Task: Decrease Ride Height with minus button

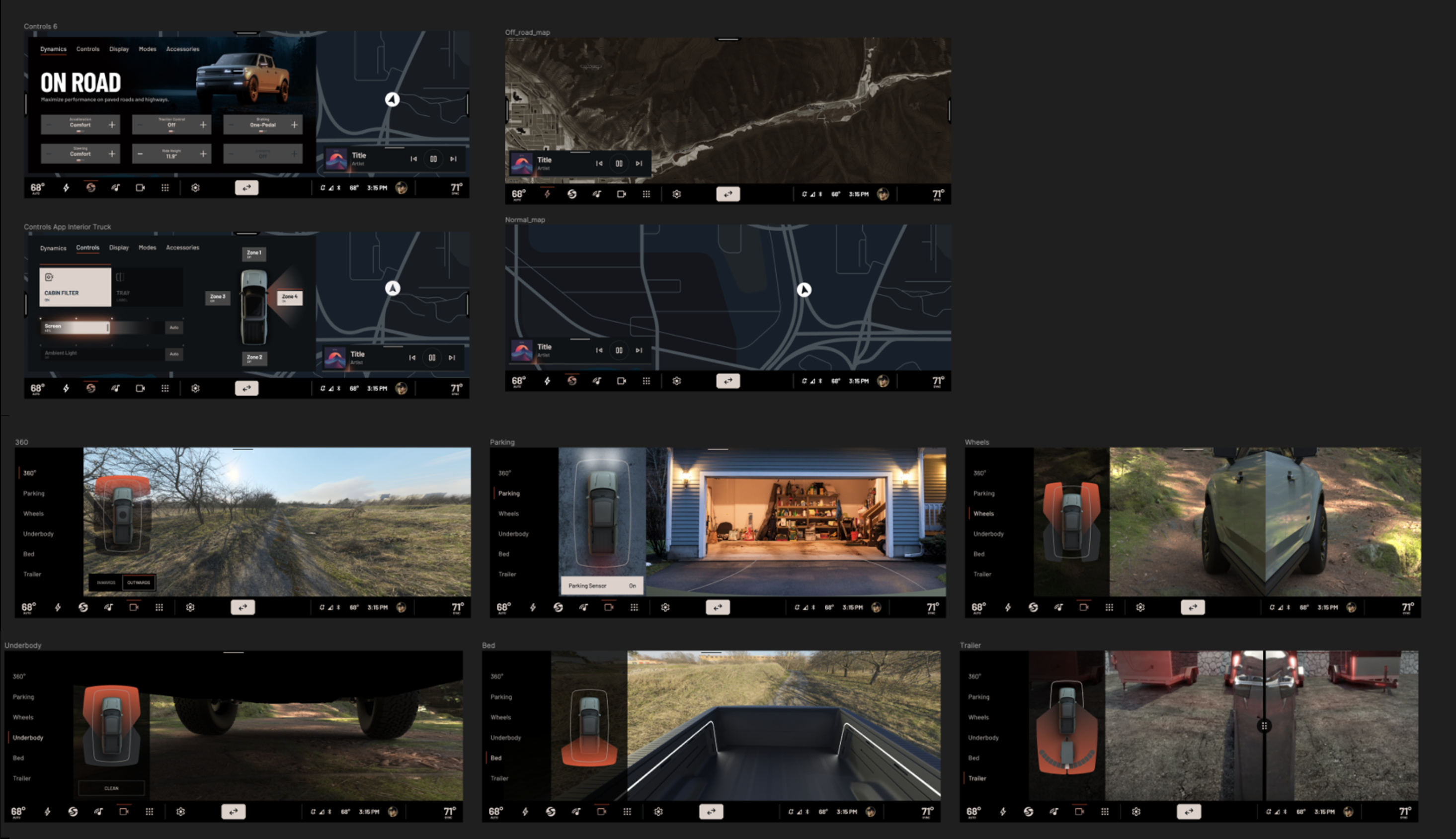Action: point(140,154)
